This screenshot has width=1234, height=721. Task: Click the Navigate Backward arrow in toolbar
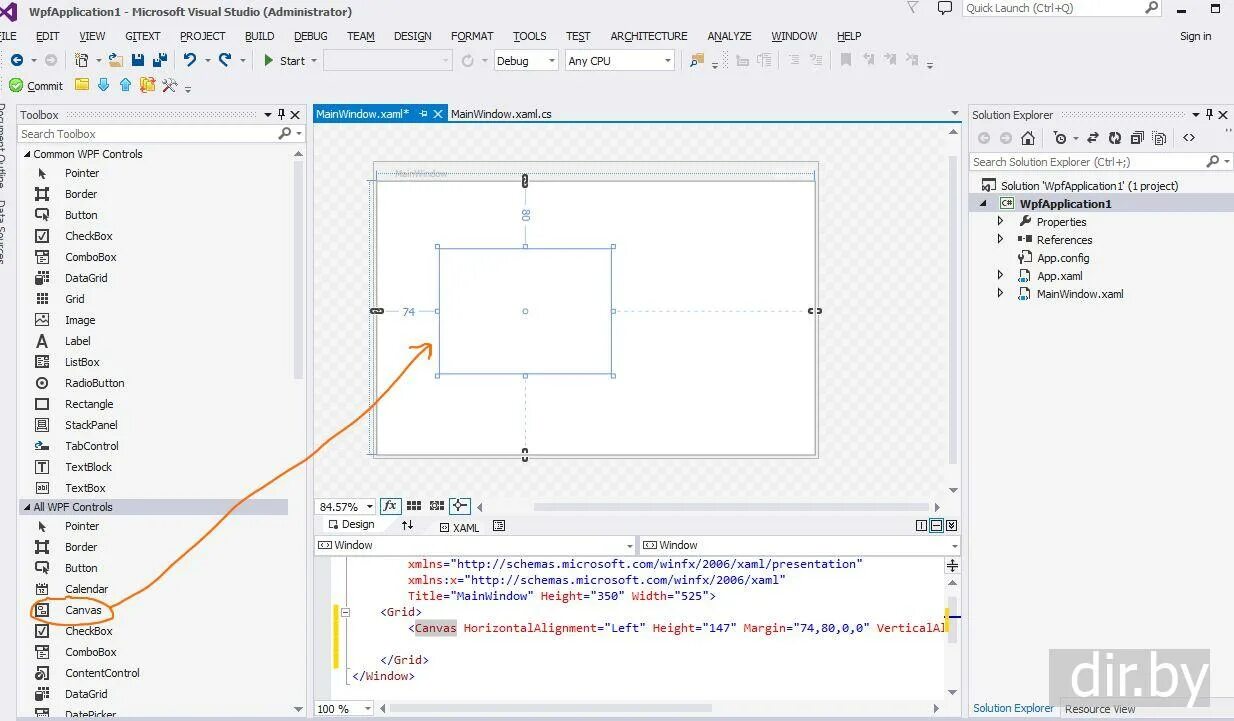pyautogui.click(x=16, y=61)
